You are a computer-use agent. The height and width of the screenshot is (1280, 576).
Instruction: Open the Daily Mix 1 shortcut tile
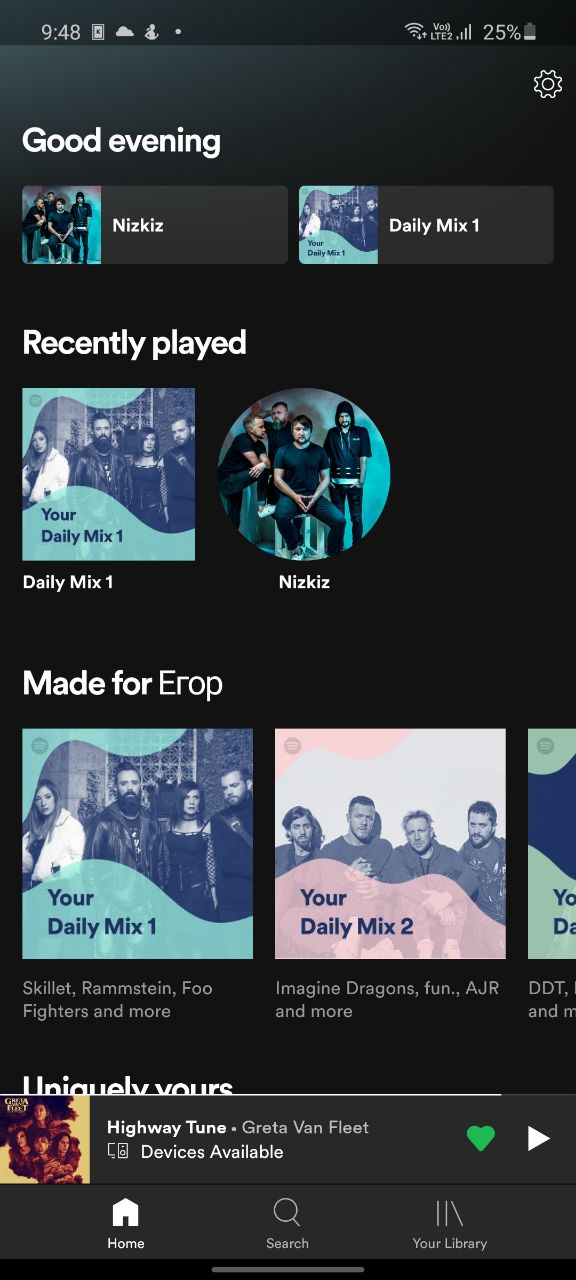click(x=426, y=225)
